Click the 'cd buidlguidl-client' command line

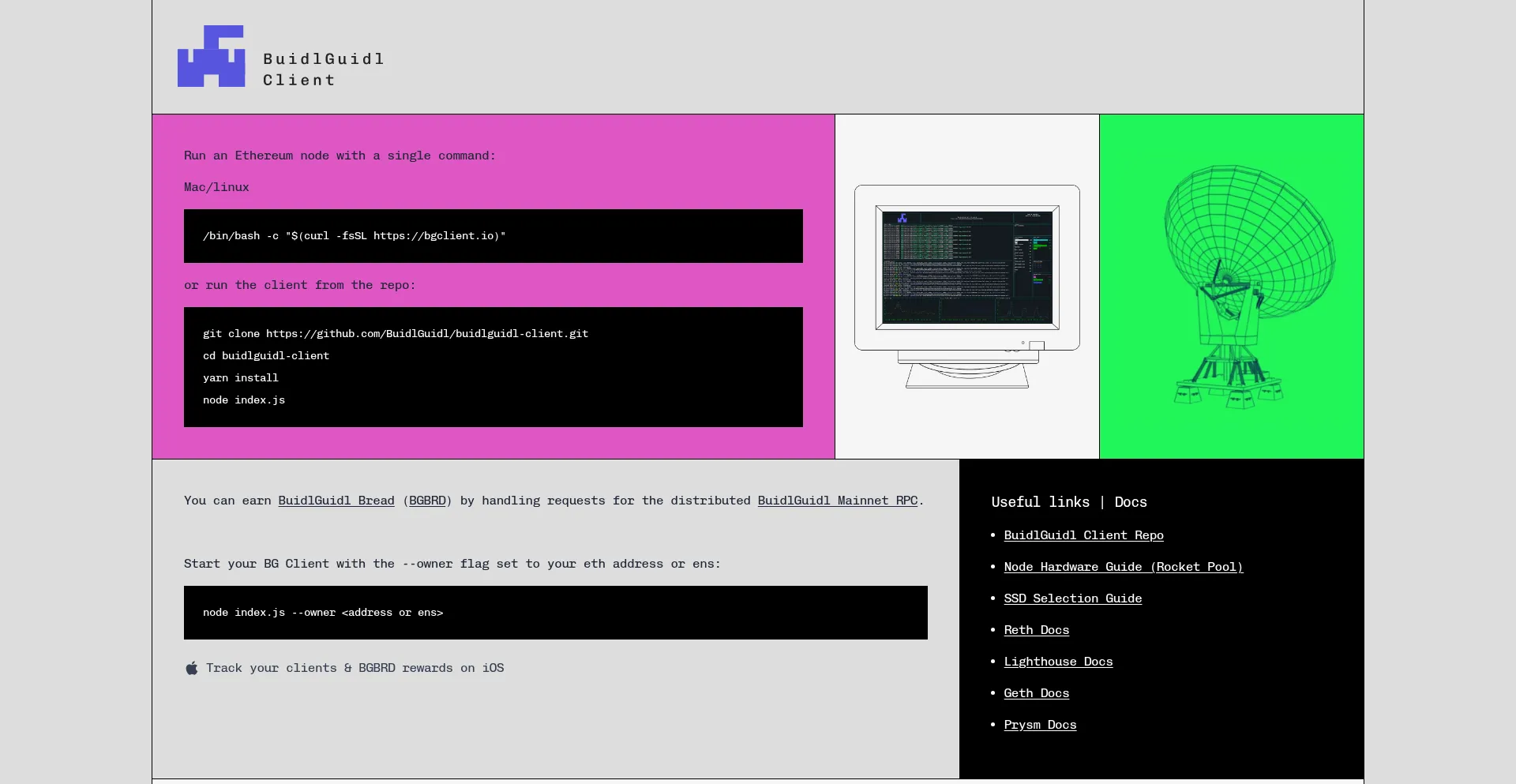[266, 356]
